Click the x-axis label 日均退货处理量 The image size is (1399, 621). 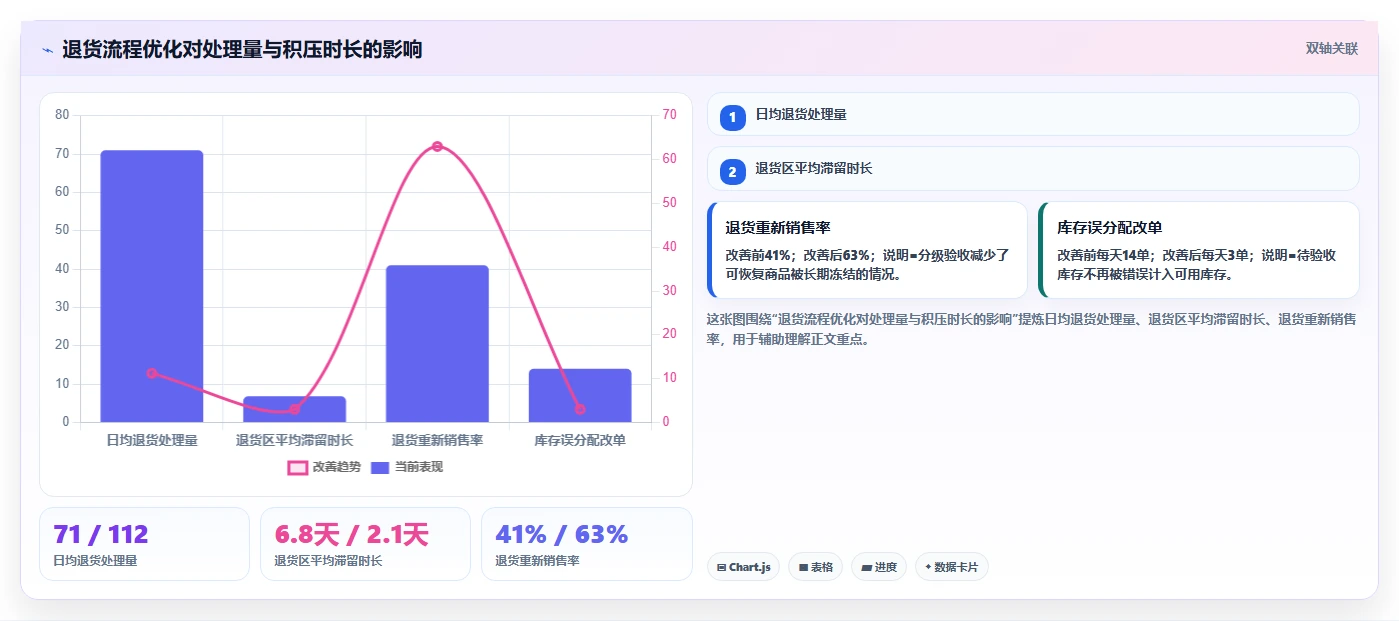152,440
